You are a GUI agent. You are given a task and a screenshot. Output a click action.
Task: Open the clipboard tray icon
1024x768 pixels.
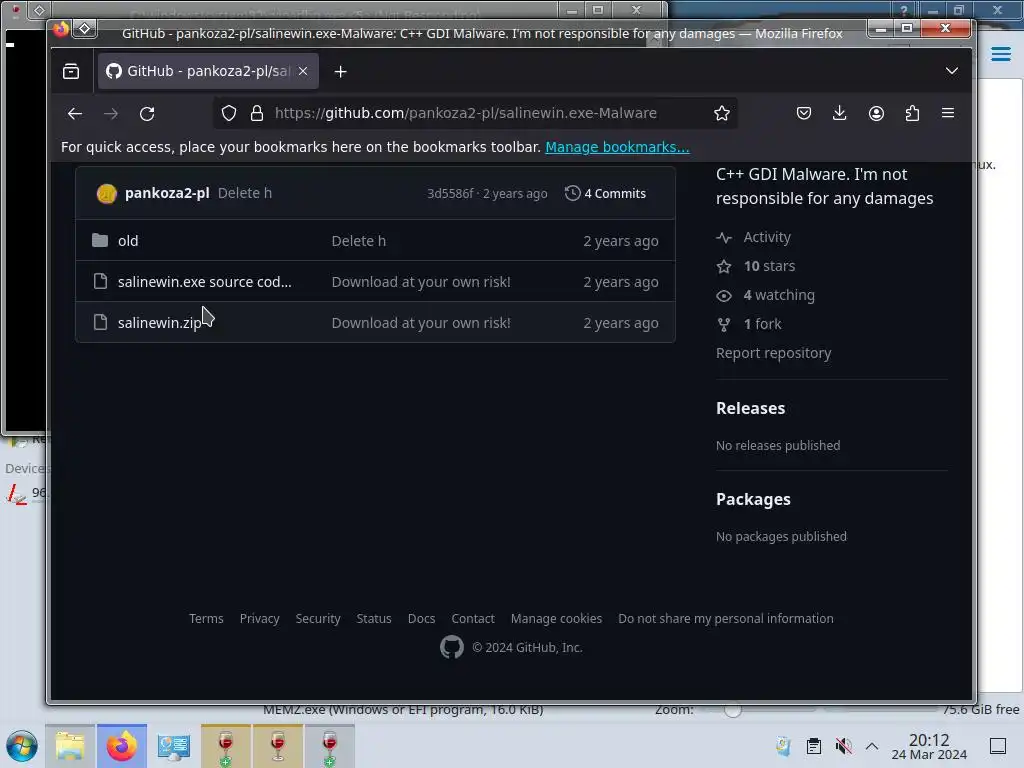814,746
